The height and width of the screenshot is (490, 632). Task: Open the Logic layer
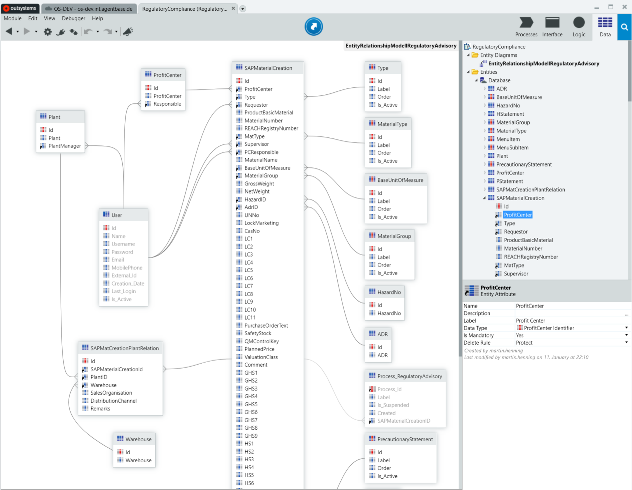pos(579,25)
